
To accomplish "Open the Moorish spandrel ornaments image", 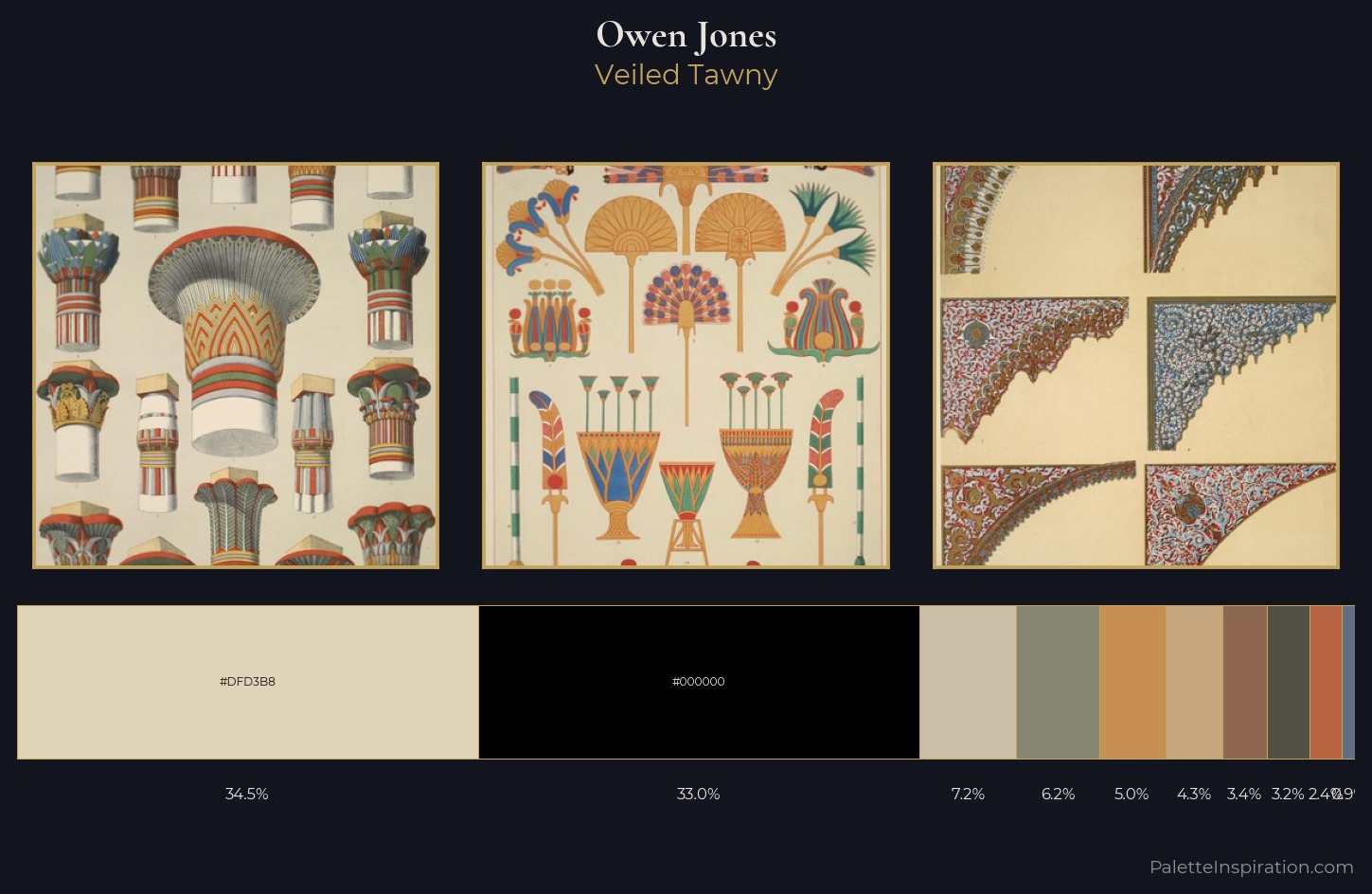I will 1136,366.
